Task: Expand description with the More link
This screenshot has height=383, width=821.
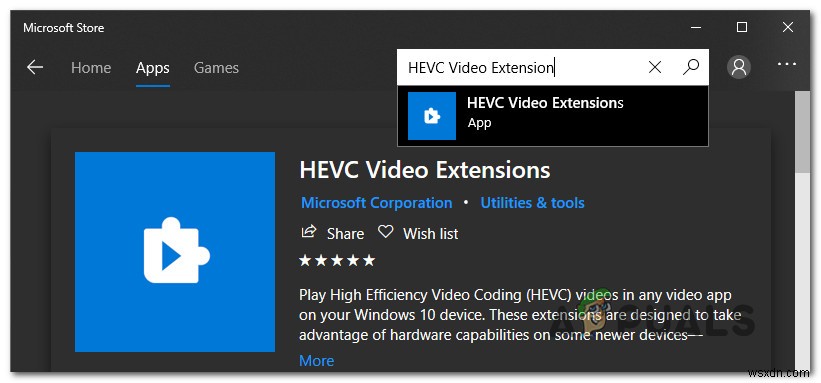Action: (316, 360)
